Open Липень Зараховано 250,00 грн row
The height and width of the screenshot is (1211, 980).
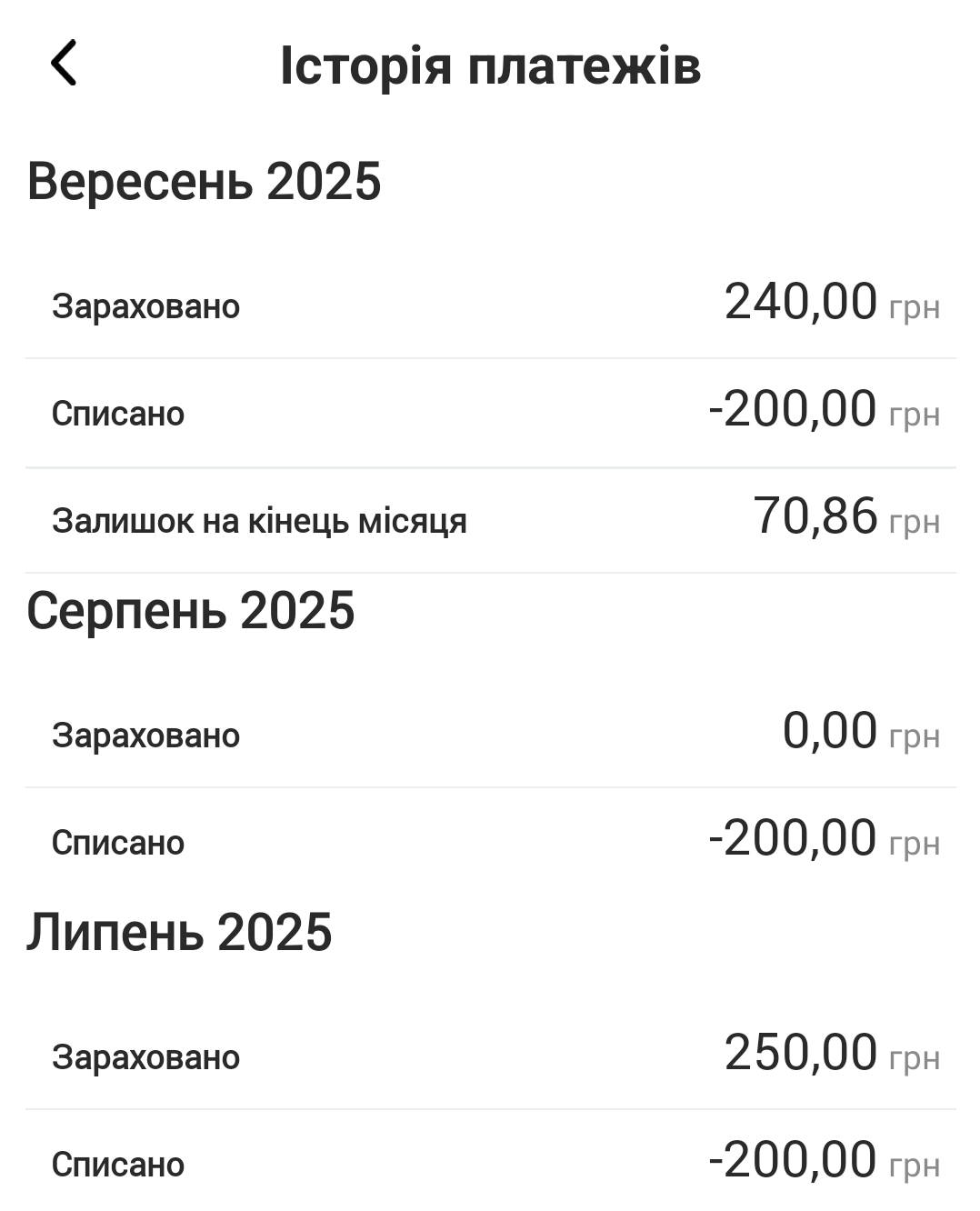(x=490, y=1056)
